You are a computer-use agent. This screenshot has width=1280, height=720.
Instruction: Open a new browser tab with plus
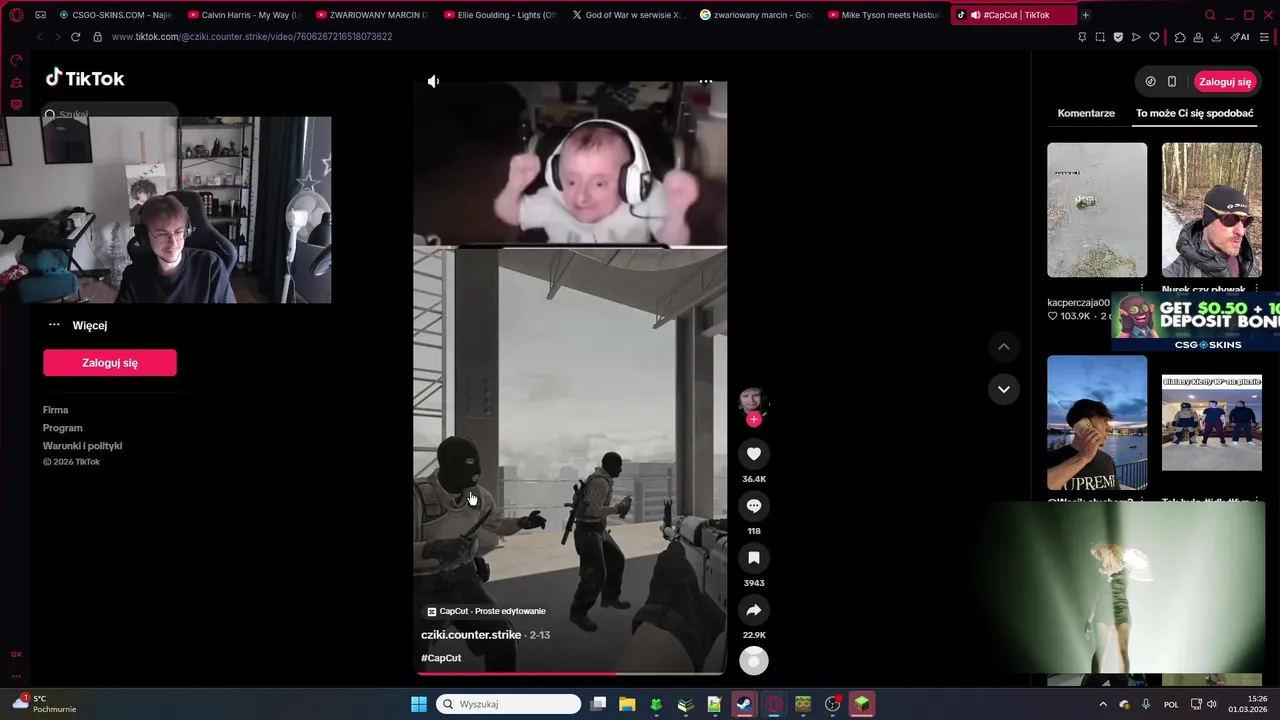pyautogui.click(x=1085, y=15)
